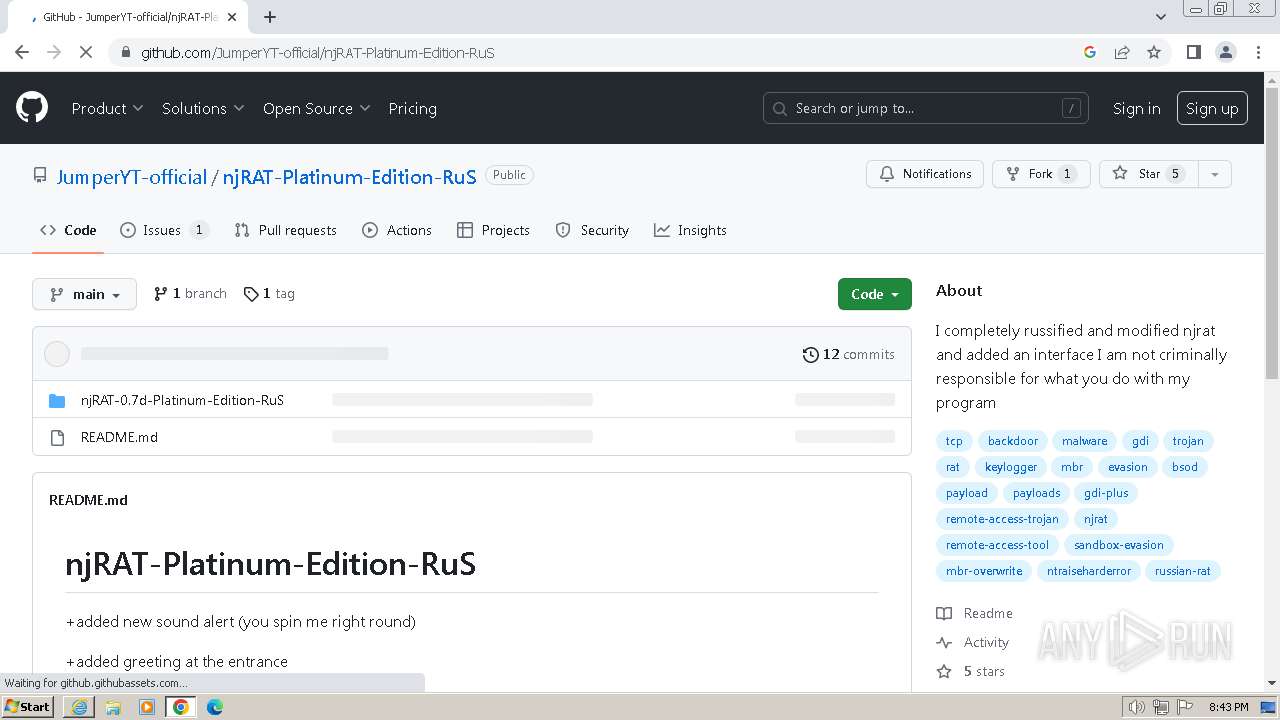Click the ntraiseharderror topic tag
Viewport: 1280px width, 720px height.
tap(1088, 571)
